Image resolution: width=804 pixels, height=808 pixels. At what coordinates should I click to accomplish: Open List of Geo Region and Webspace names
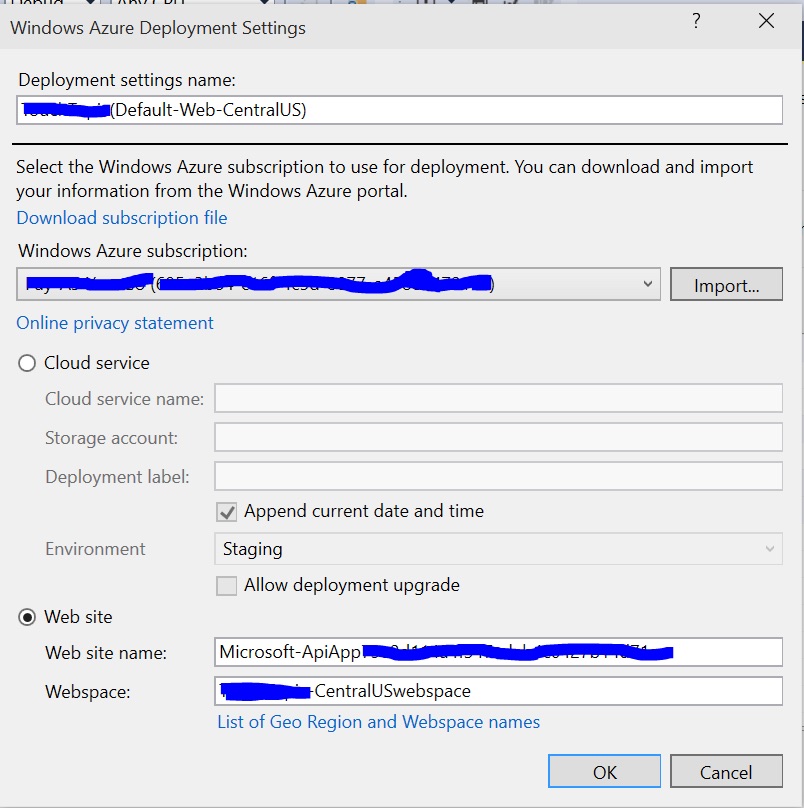pos(379,722)
